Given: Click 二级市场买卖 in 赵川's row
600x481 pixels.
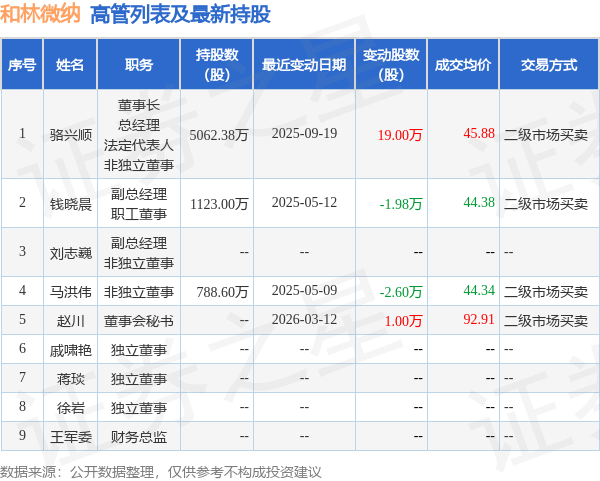Looking at the screenshot, I should 546,321.
